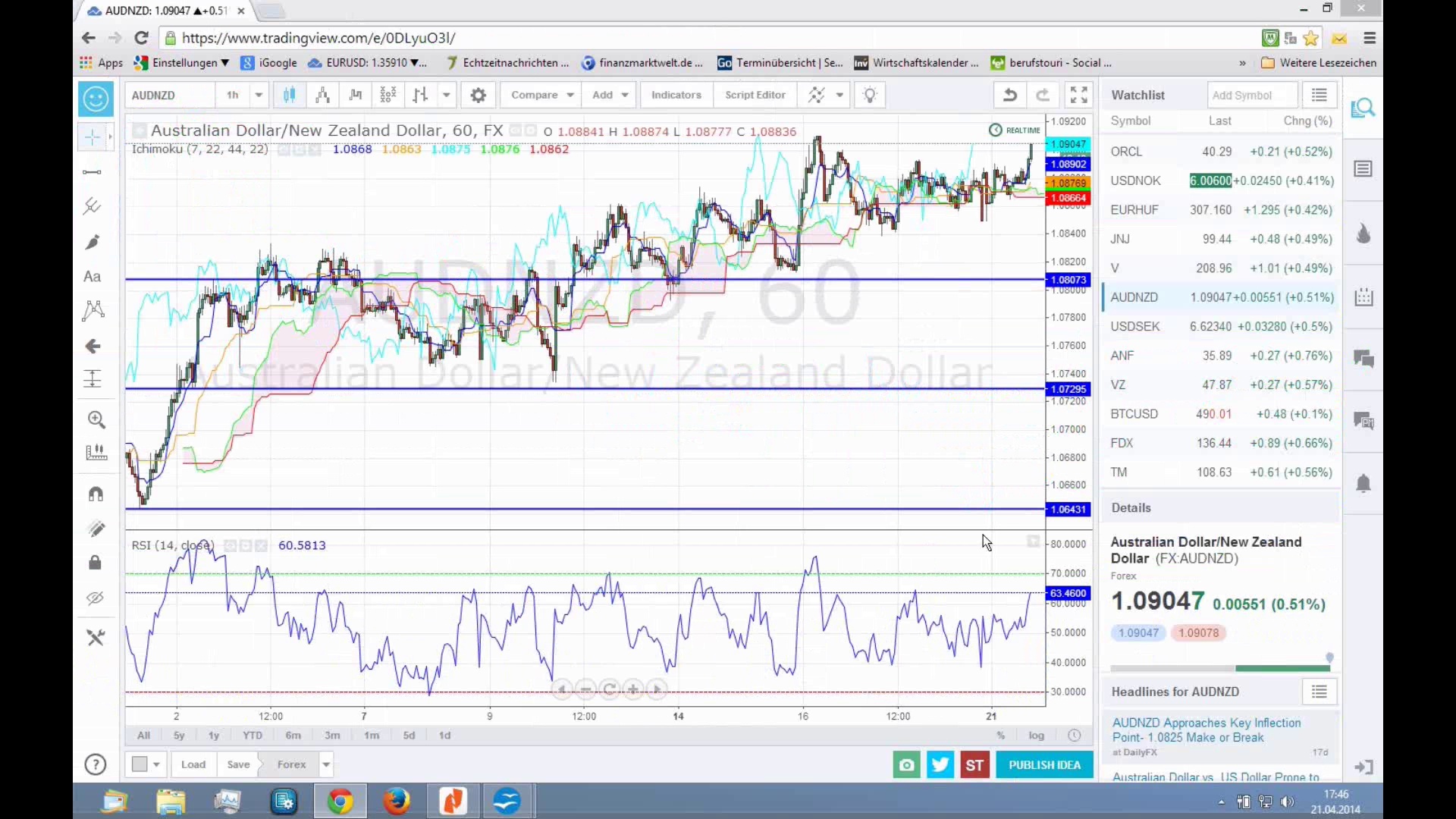Open the 1h interval dropdown
Screen dimensions: 1456x819
[259, 95]
